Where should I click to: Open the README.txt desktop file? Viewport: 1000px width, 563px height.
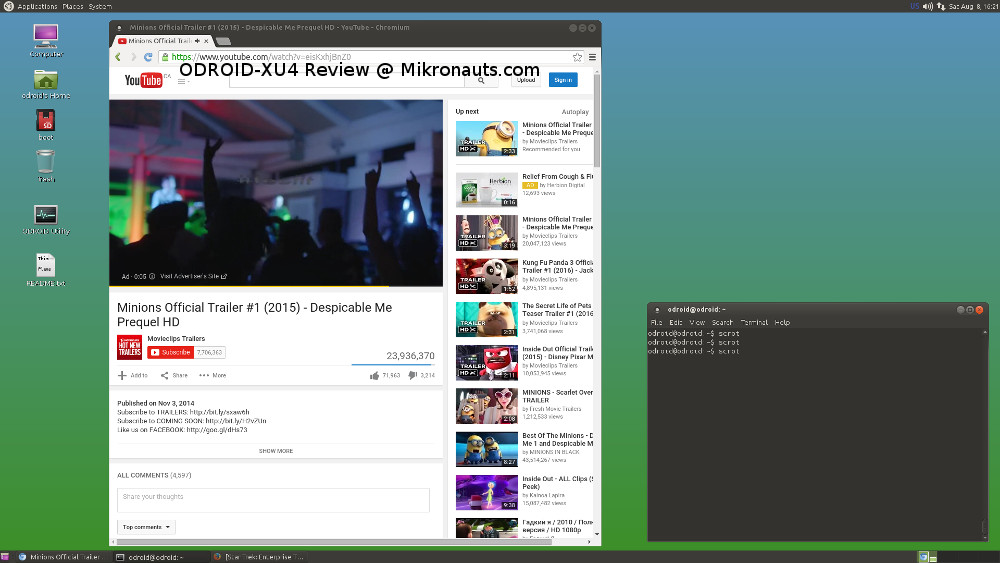(x=45, y=265)
